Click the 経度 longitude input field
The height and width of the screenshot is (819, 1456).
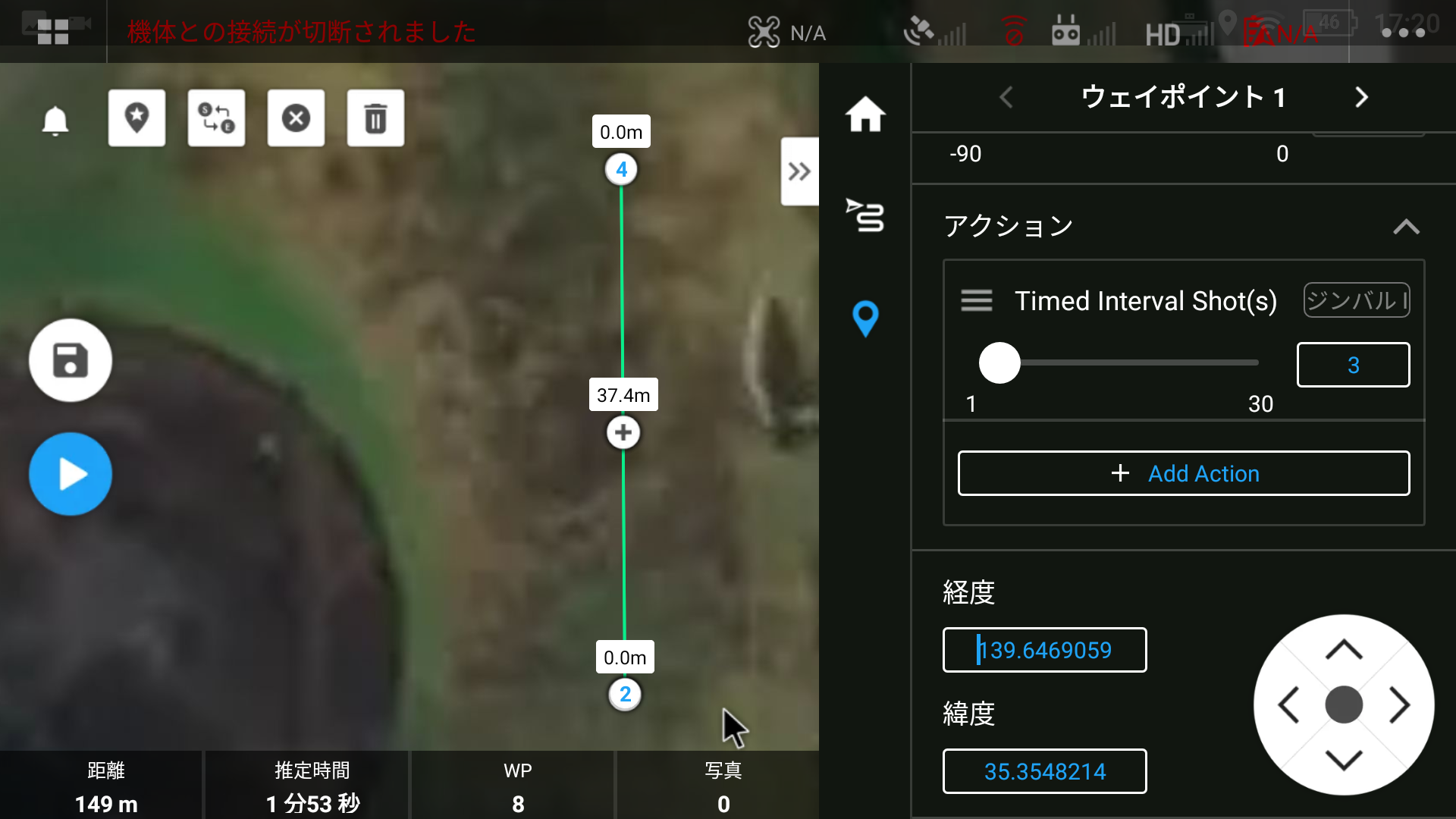1044,650
